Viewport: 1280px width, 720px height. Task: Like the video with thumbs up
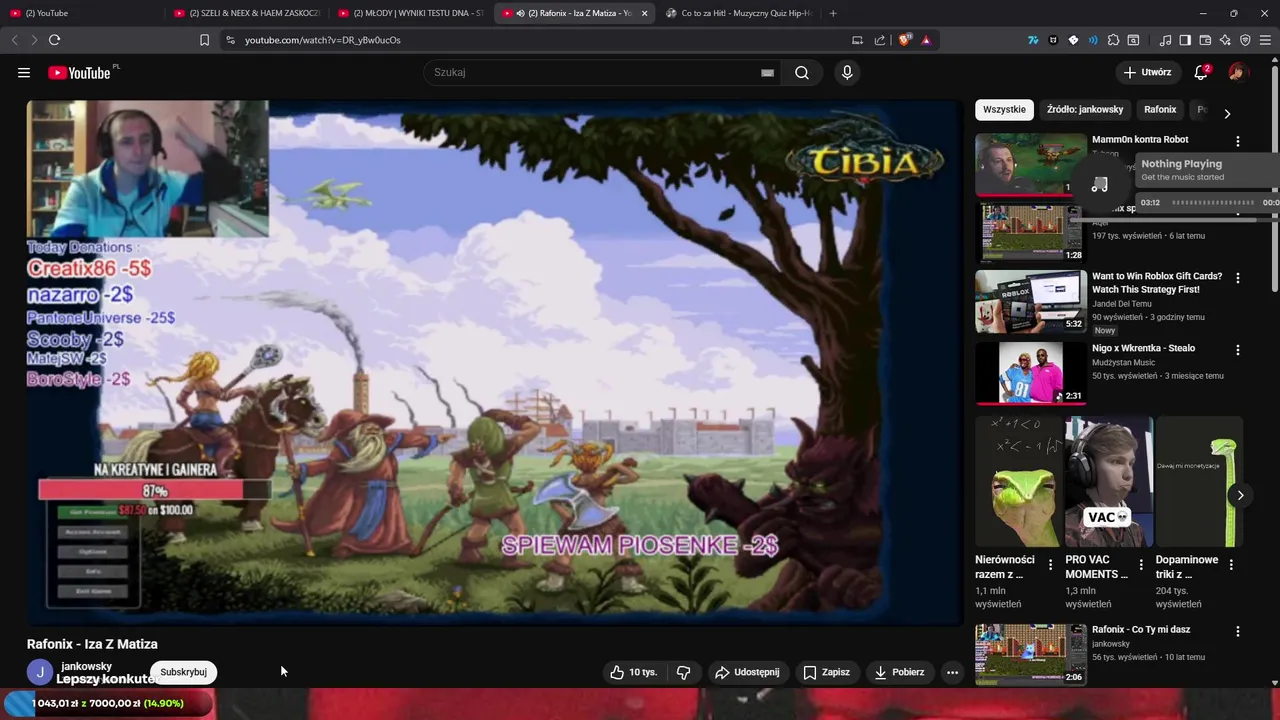(633, 672)
